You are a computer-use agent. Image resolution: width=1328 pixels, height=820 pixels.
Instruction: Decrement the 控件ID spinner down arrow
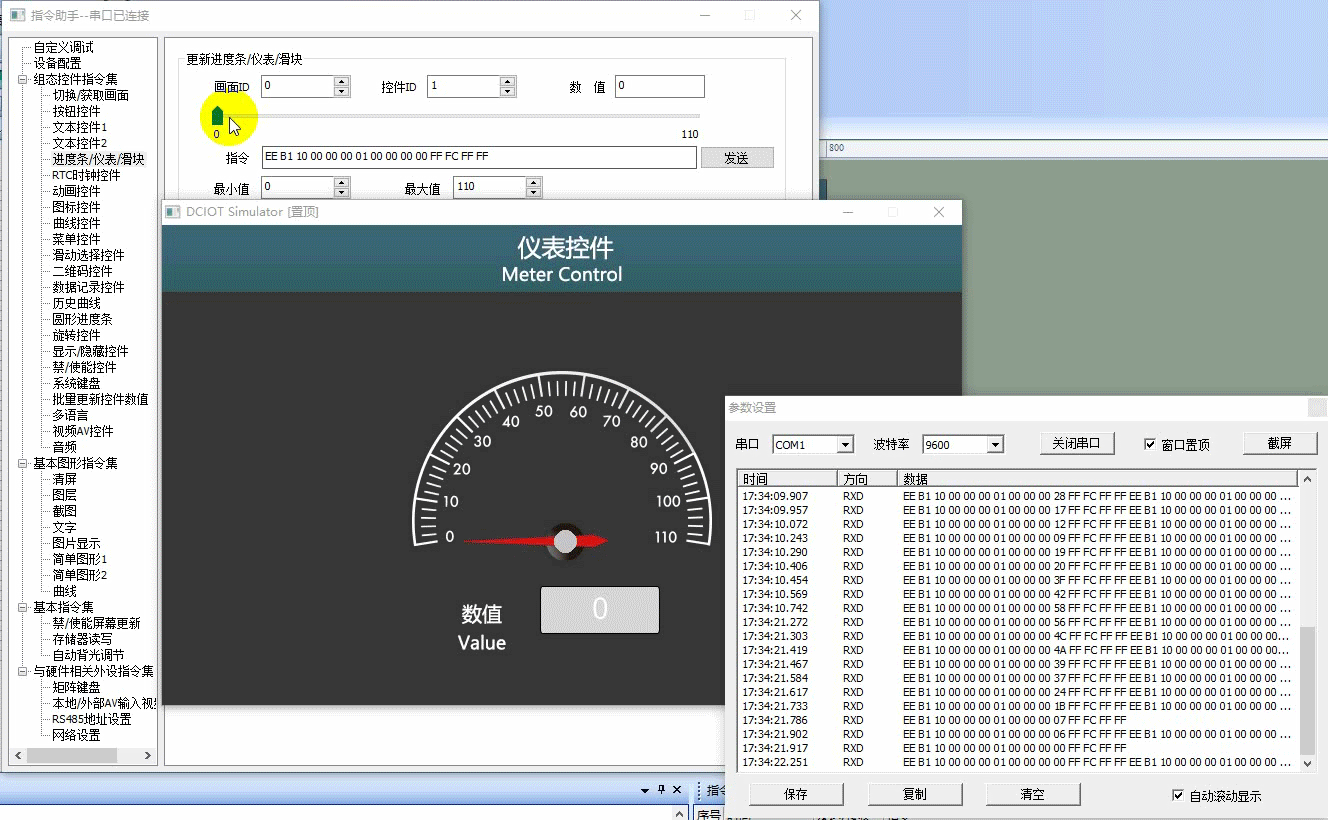pos(507,92)
